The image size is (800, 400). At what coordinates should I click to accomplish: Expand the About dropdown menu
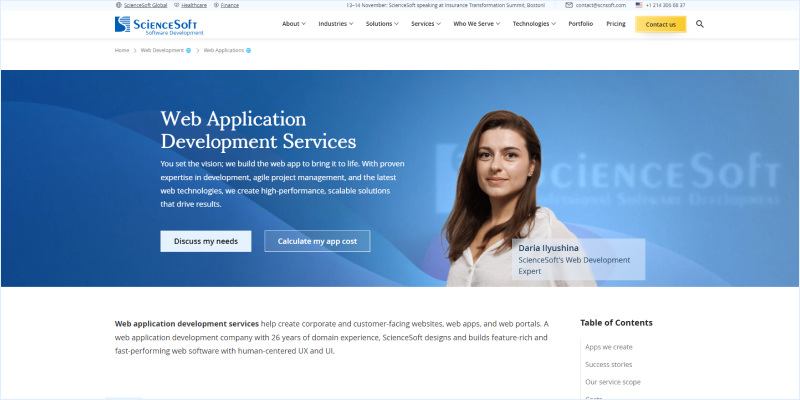294,24
